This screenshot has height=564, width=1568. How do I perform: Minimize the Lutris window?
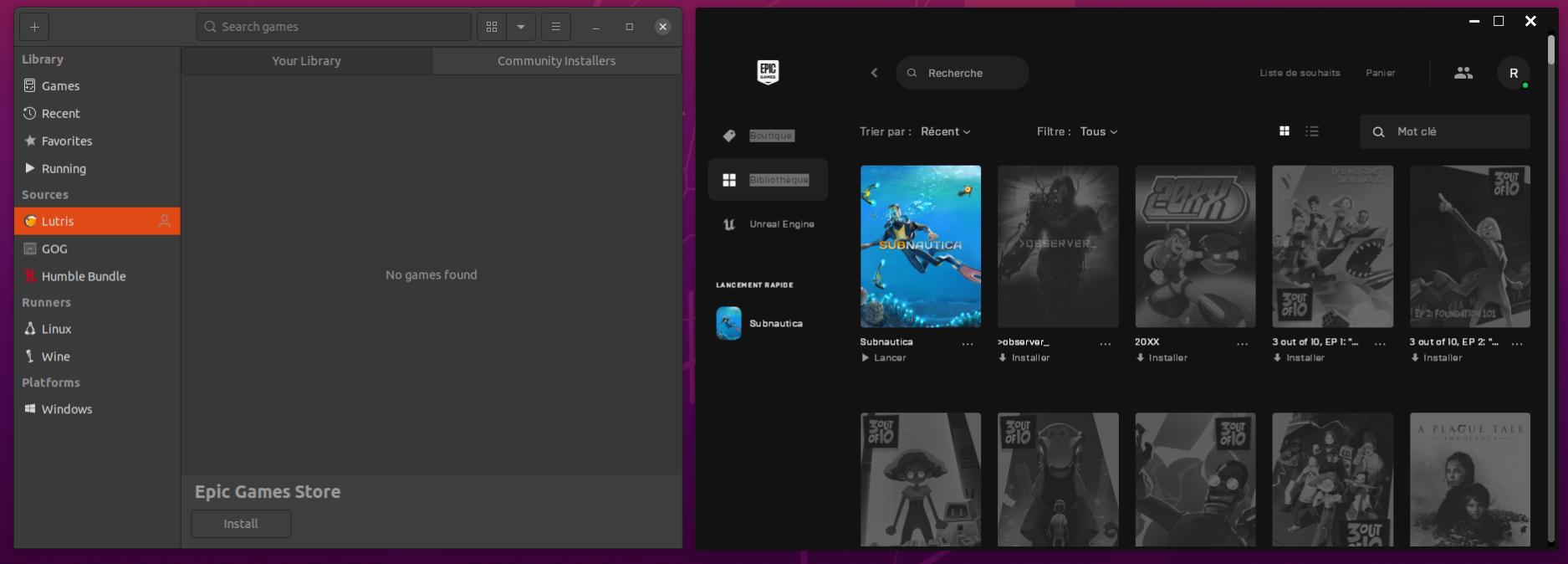(x=596, y=27)
